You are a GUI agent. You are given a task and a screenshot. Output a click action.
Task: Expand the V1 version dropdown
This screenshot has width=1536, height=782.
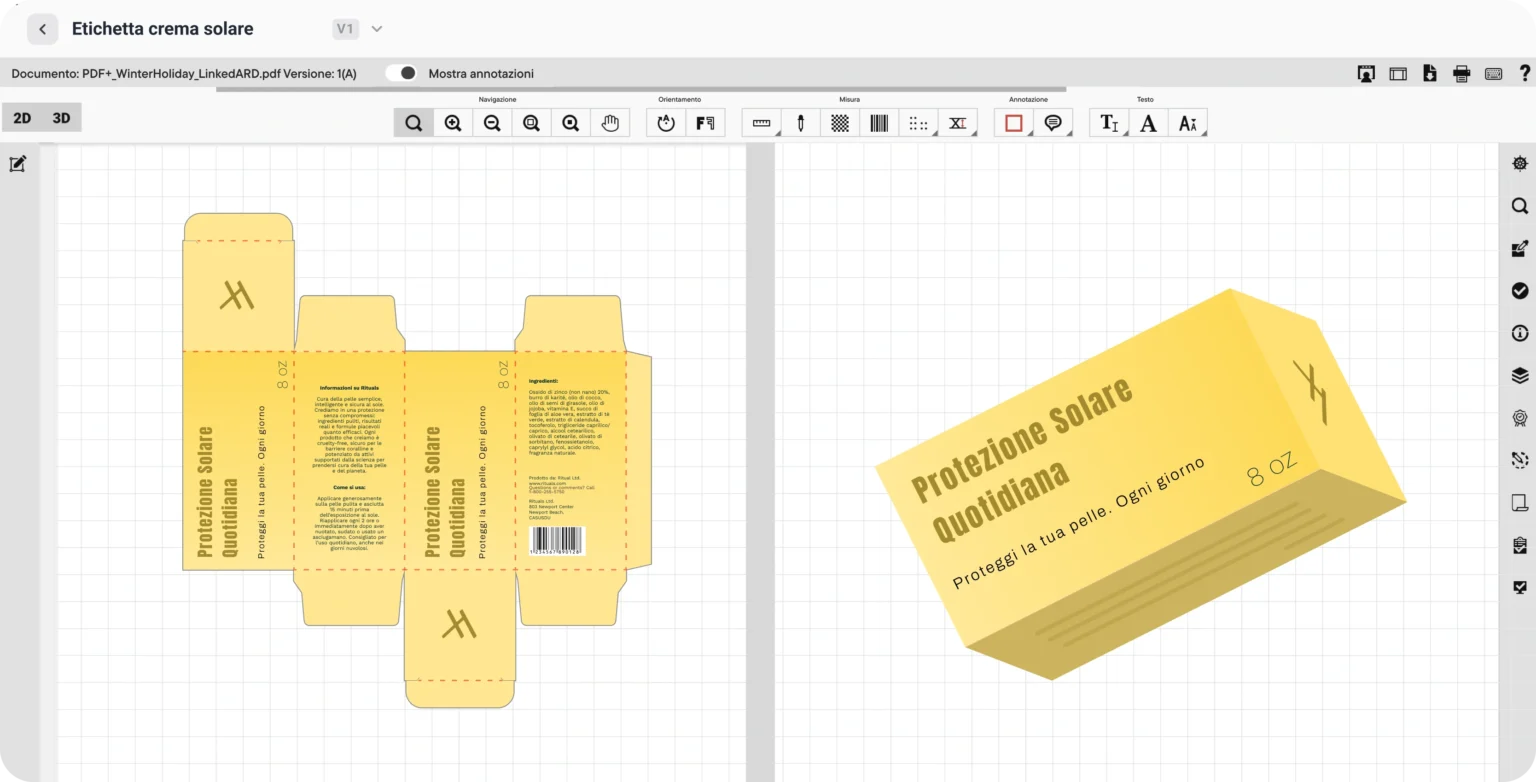click(x=376, y=29)
